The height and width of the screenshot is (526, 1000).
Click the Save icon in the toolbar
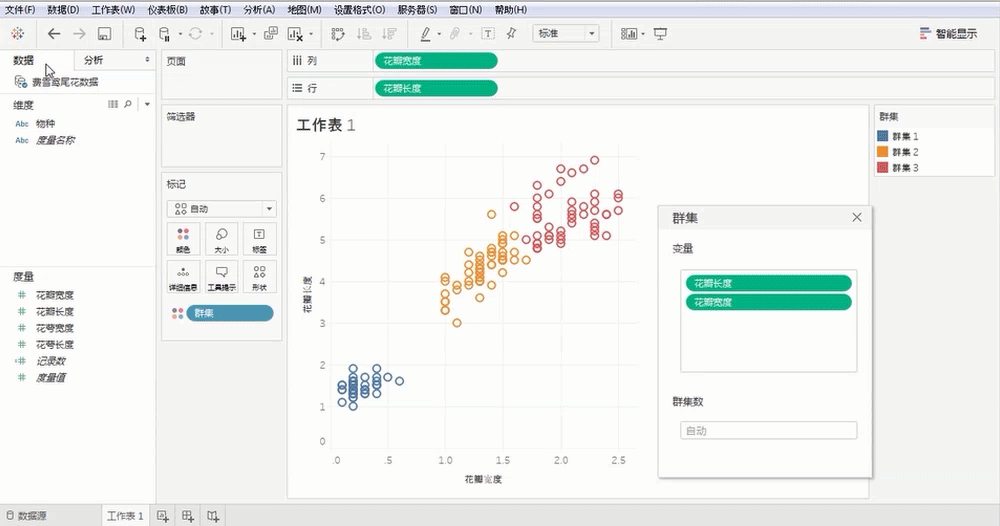click(x=104, y=33)
